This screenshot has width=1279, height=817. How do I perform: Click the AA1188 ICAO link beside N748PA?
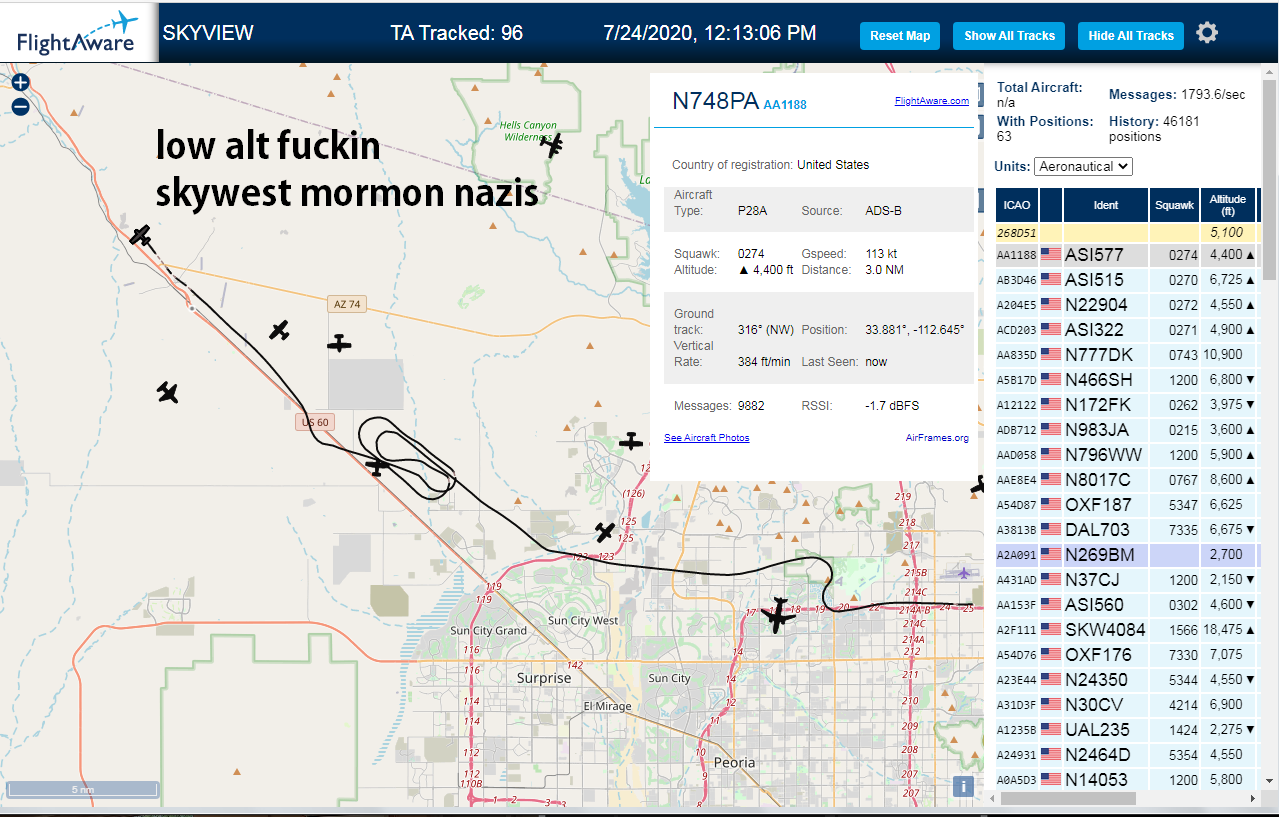(x=785, y=104)
